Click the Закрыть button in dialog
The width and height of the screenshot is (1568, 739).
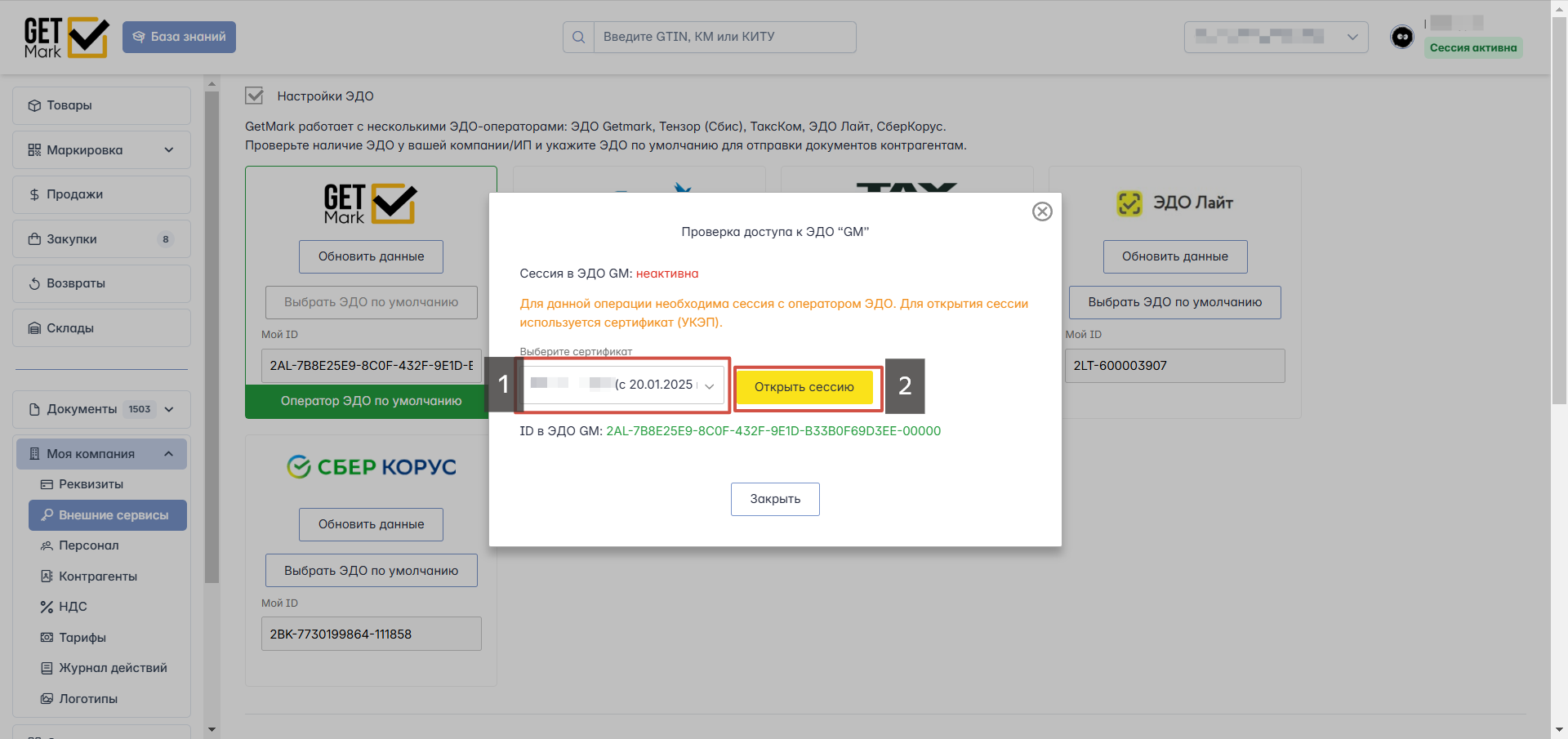[x=775, y=499]
